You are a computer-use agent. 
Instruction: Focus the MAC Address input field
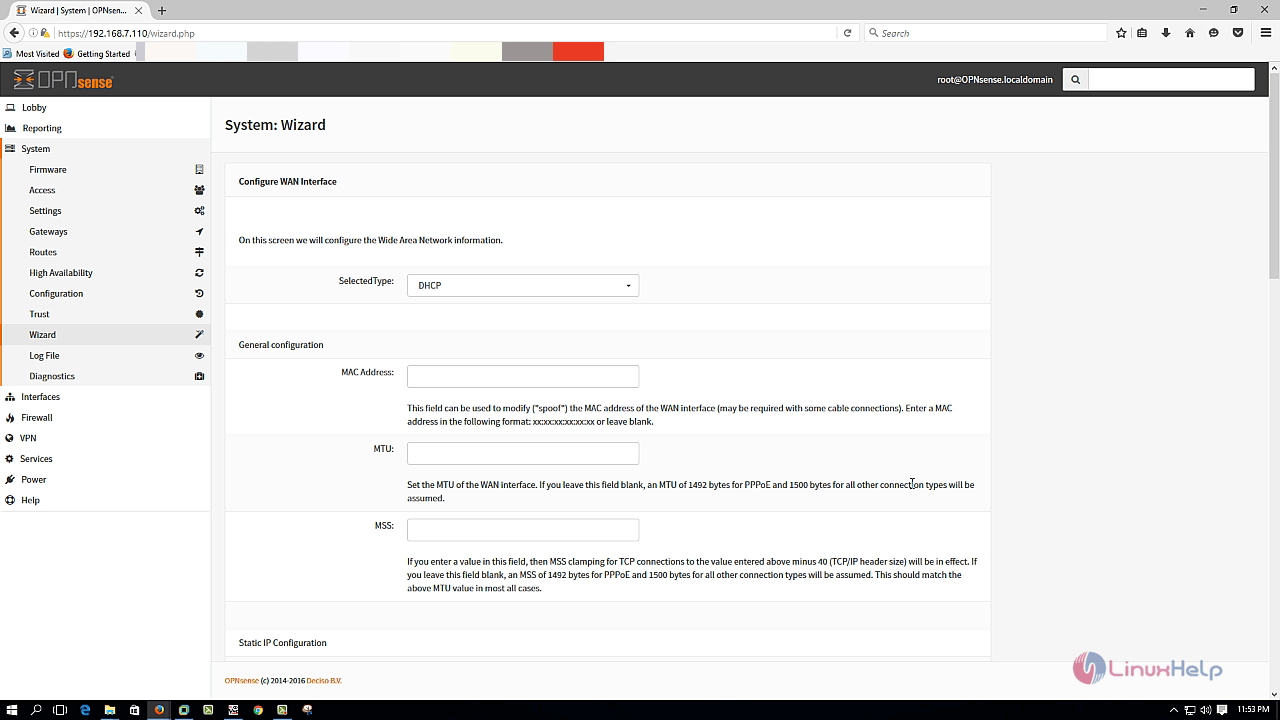tap(523, 376)
